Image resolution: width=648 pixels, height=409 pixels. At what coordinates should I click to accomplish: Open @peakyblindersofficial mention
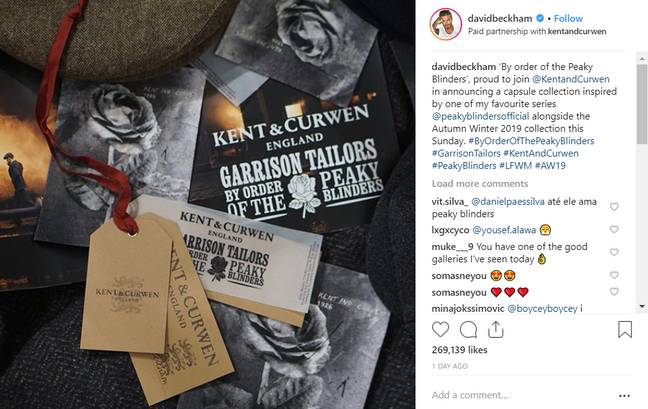click(480, 116)
